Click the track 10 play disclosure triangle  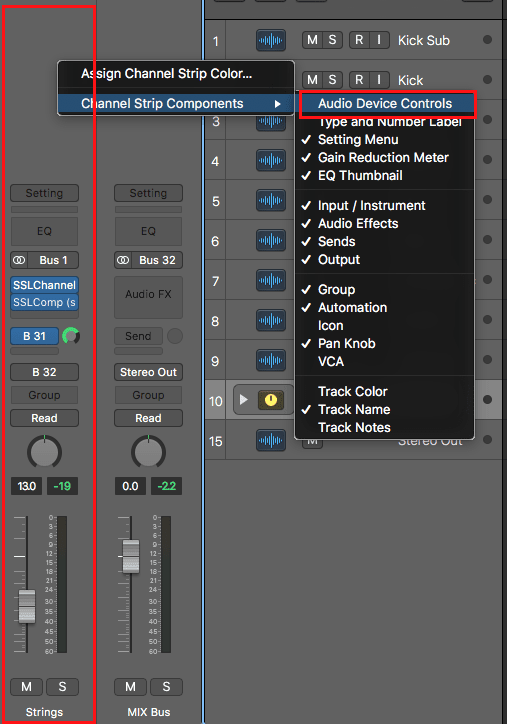click(244, 399)
